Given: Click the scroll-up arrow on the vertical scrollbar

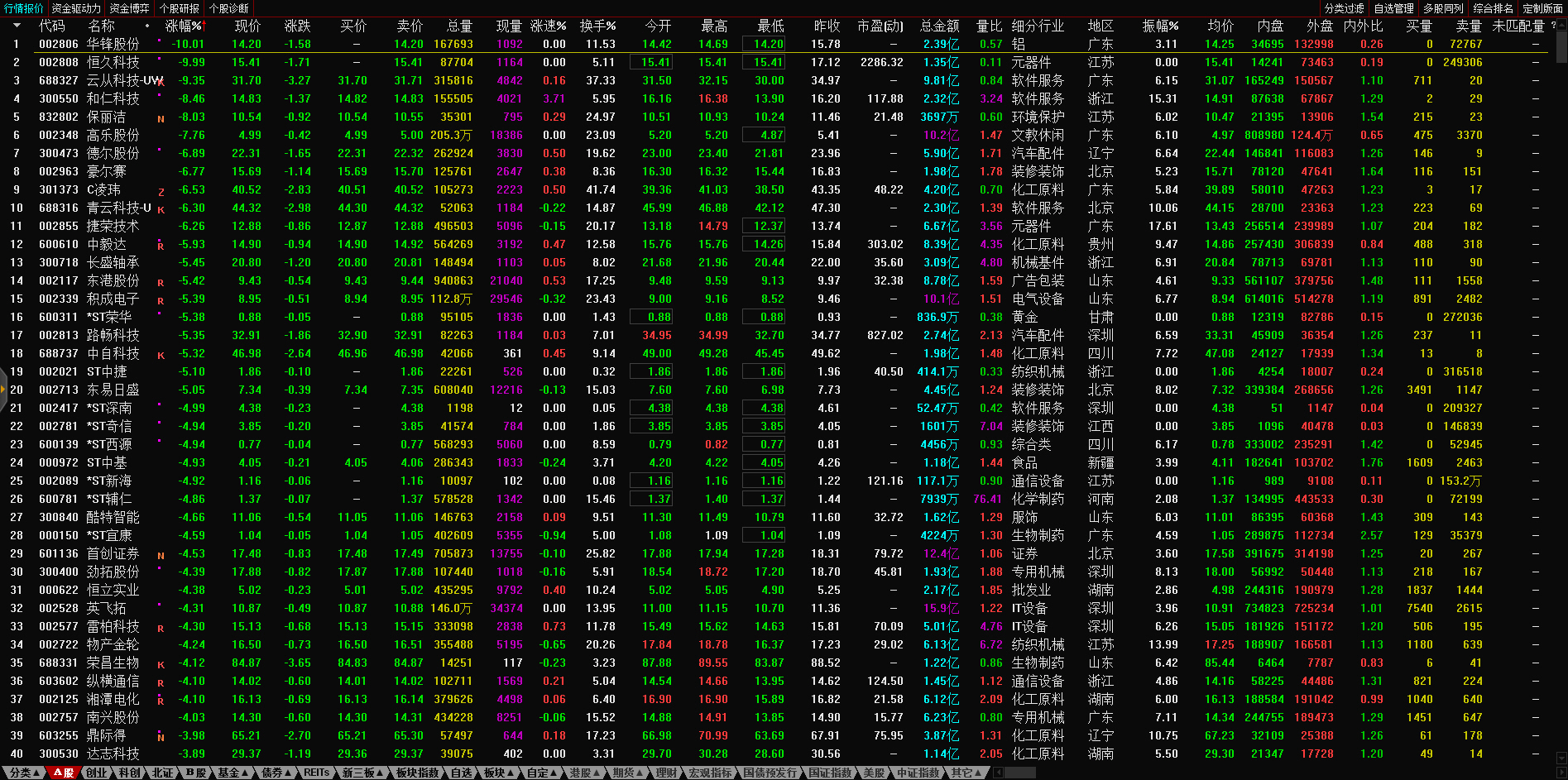Looking at the screenshot, I should 1561,26.
